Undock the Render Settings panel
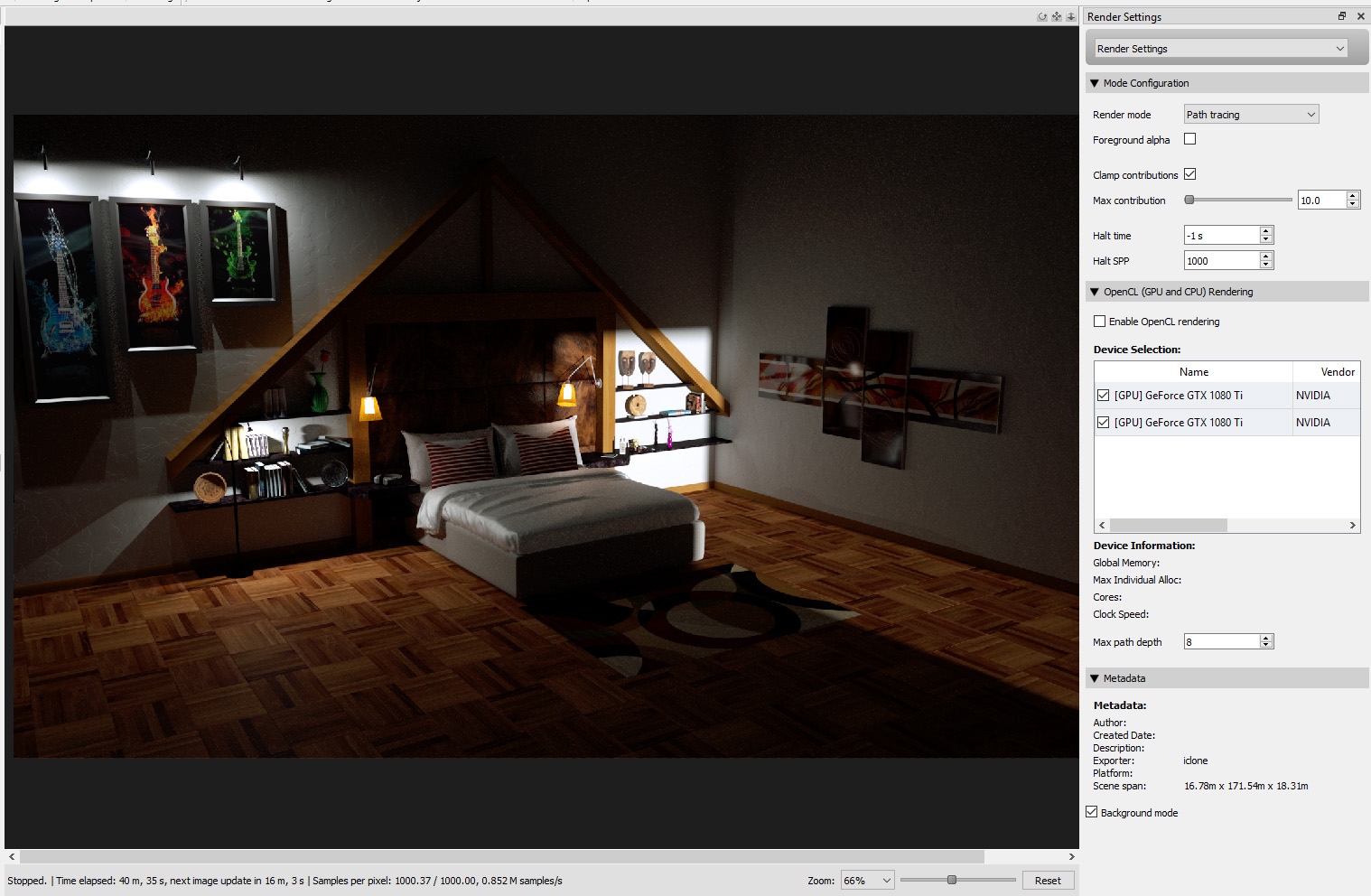This screenshot has height=896, width=1371. click(1342, 16)
